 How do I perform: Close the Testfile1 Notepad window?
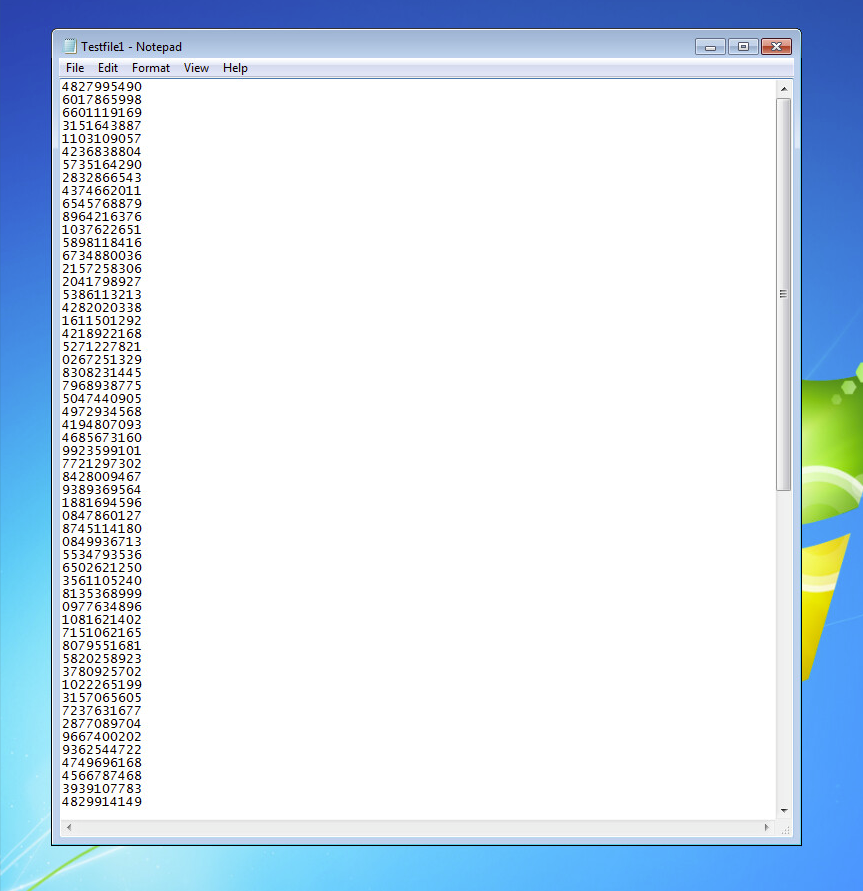pyautogui.click(x=776, y=46)
